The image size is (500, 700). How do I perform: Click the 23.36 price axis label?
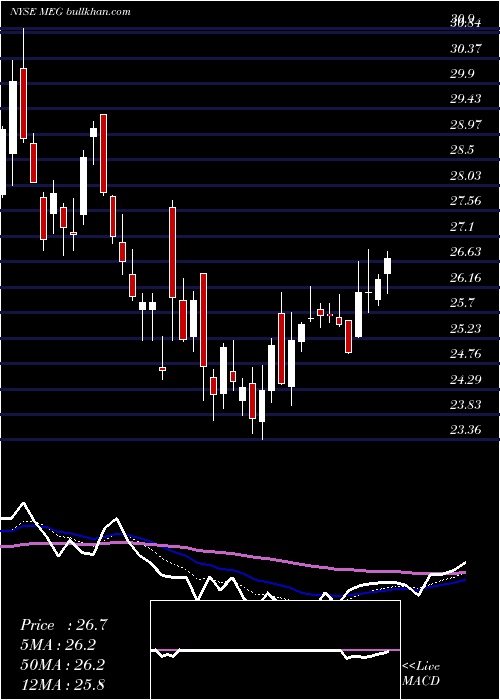pyautogui.click(x=466, y=430)
